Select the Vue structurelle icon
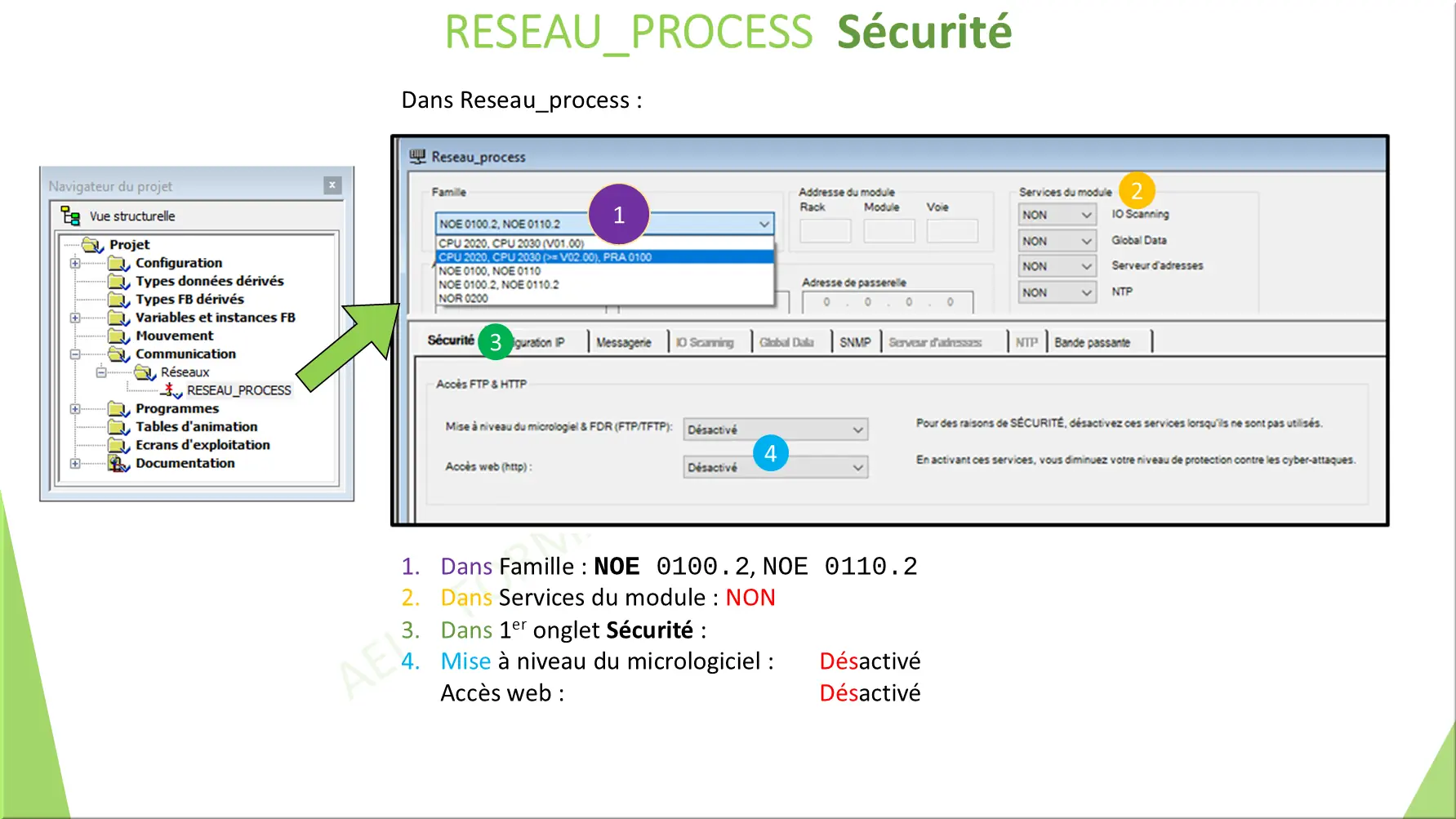This screenshot has height=819, width=1456. pyautogui.click(x=69, y=215)
